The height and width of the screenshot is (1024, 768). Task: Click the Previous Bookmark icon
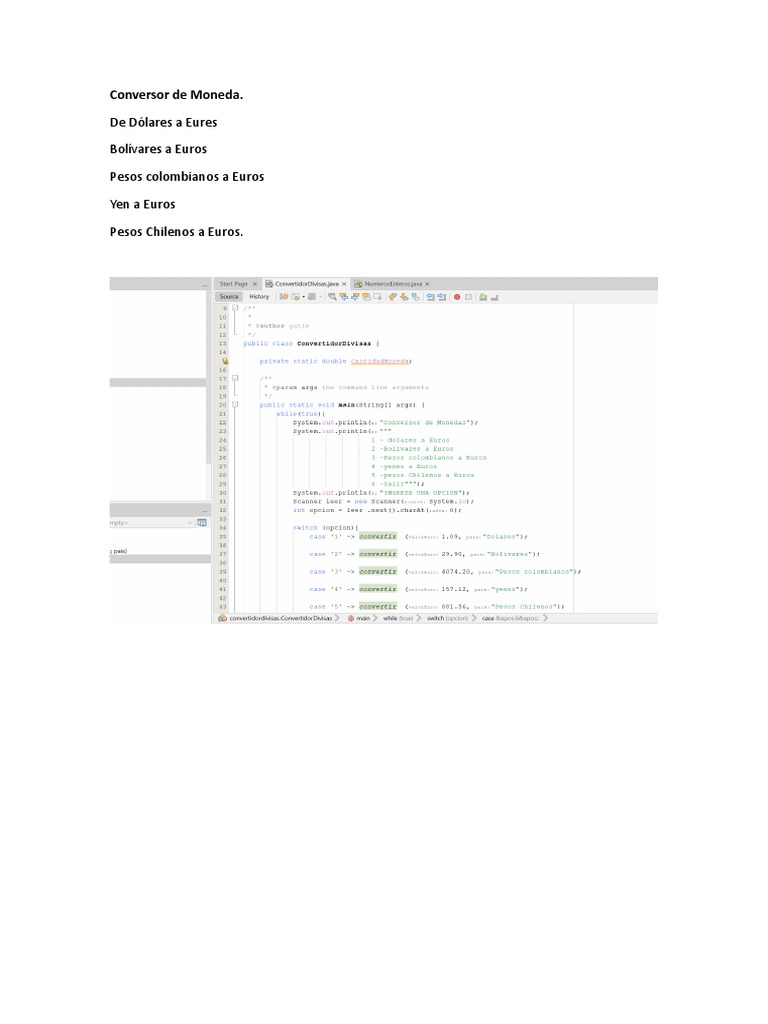coord(392,296)
